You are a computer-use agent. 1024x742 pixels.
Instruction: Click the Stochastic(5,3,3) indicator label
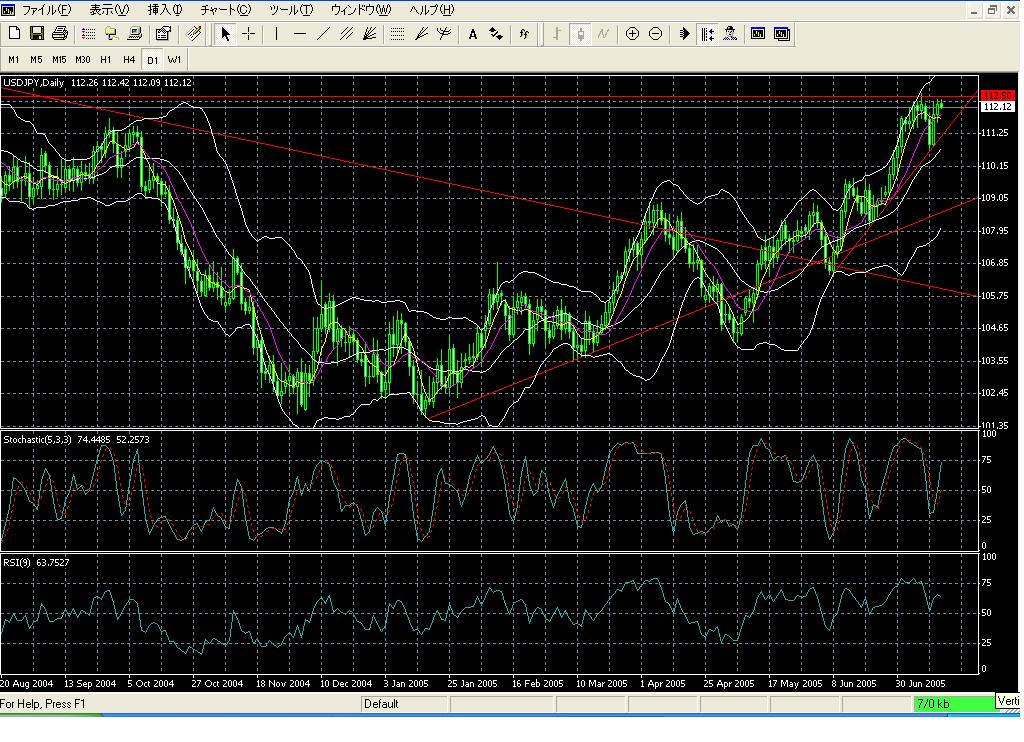(37, 440)
